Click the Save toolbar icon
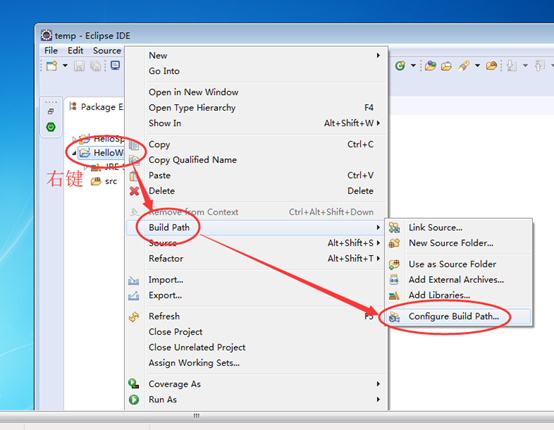This screenshot has width=554, height=430. click(x=79, y=66)
